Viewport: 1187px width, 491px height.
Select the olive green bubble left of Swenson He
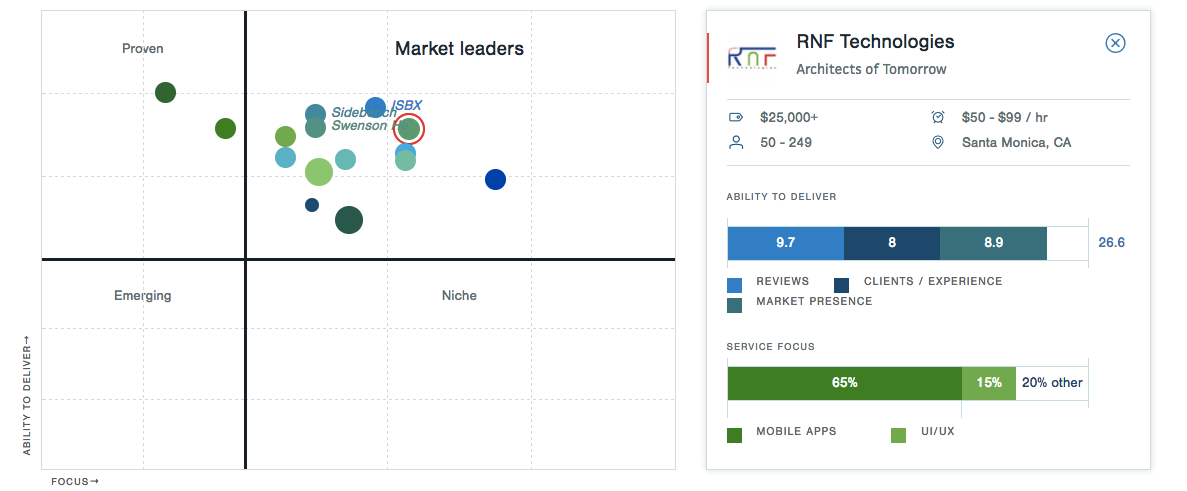pyautogui.click(x=285, y=137)
